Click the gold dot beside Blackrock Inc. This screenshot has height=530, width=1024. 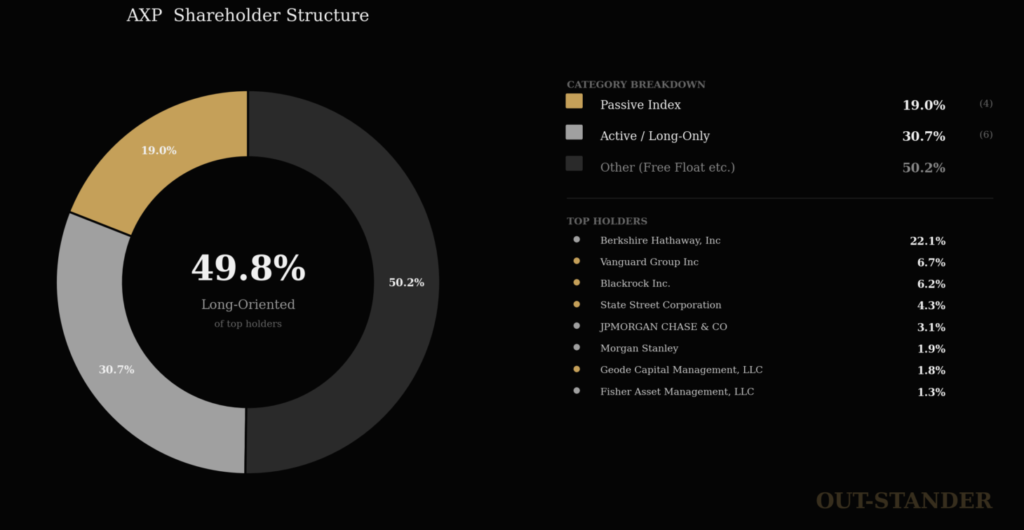[576, 283]
